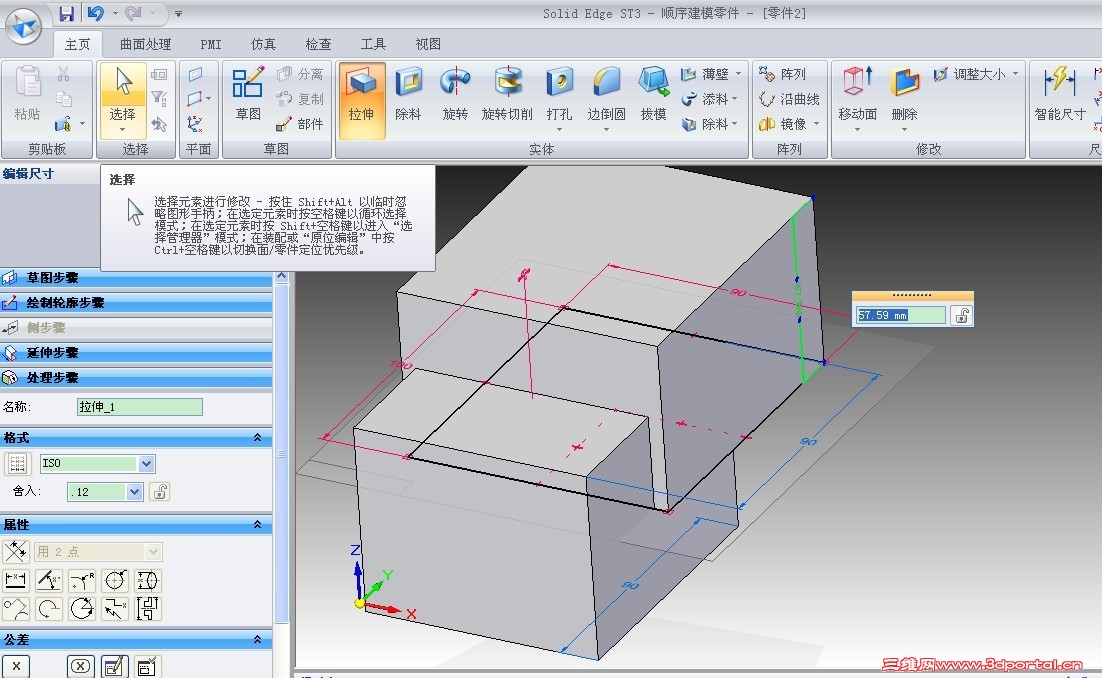Click the save icon in quick access toolbar
This screenshot has width=1102, height=678.
[x=67, y=13]
